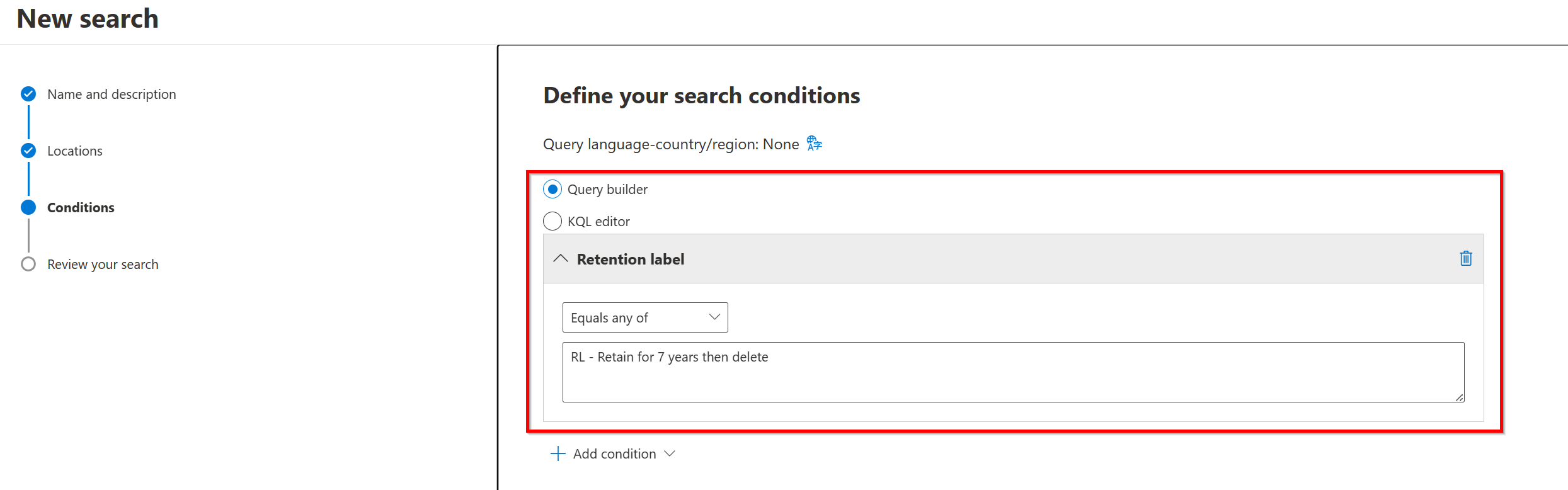This screenshot has width=1568, height=490.
Task: Click the text area resize handle
Action: (x=1459, y=397)
